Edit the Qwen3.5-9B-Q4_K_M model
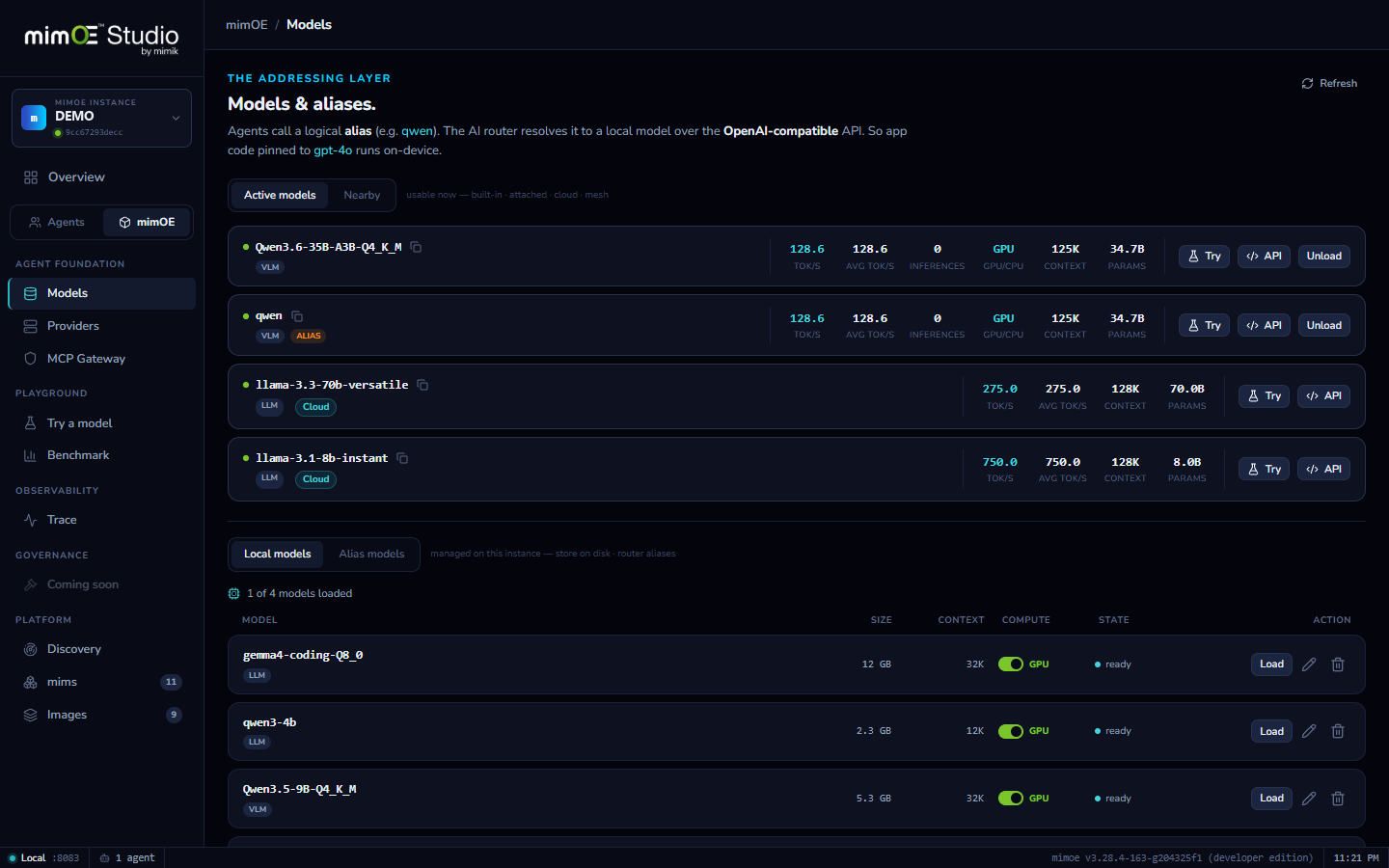 (1309, 799)
